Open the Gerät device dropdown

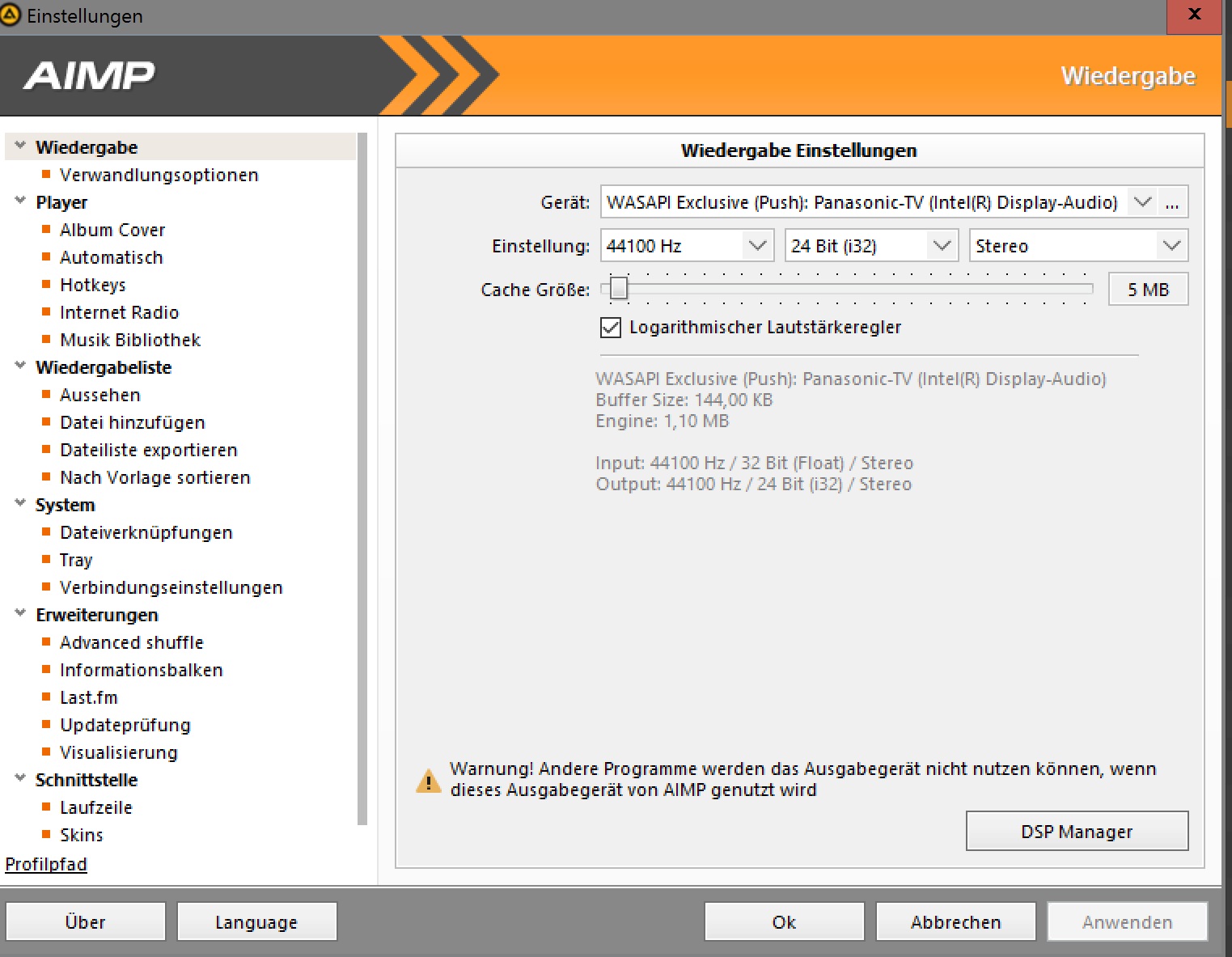click(x=1142, y=202)
